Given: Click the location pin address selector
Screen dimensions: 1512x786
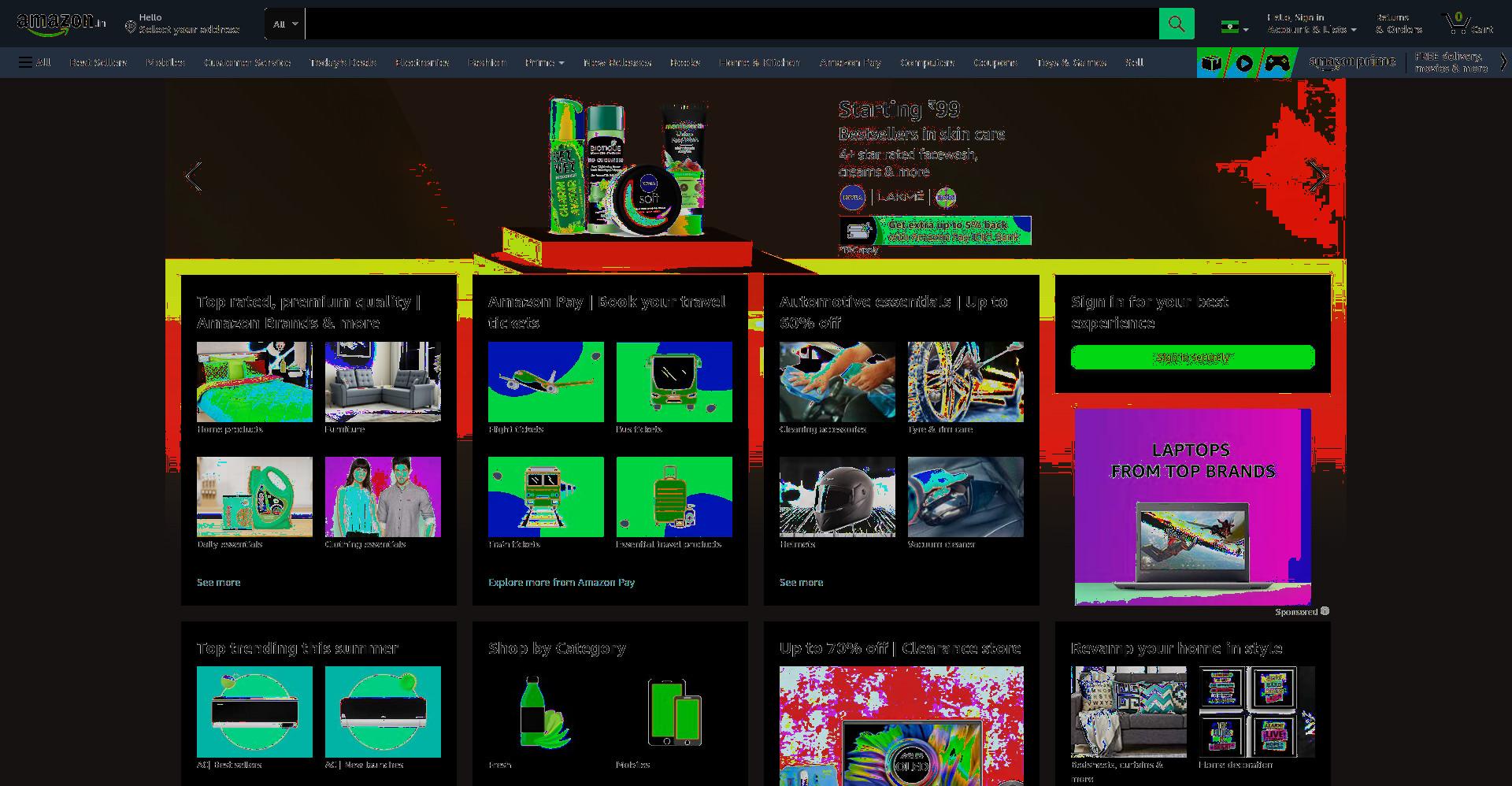Looking at the screenshot, I should [182, 24].
